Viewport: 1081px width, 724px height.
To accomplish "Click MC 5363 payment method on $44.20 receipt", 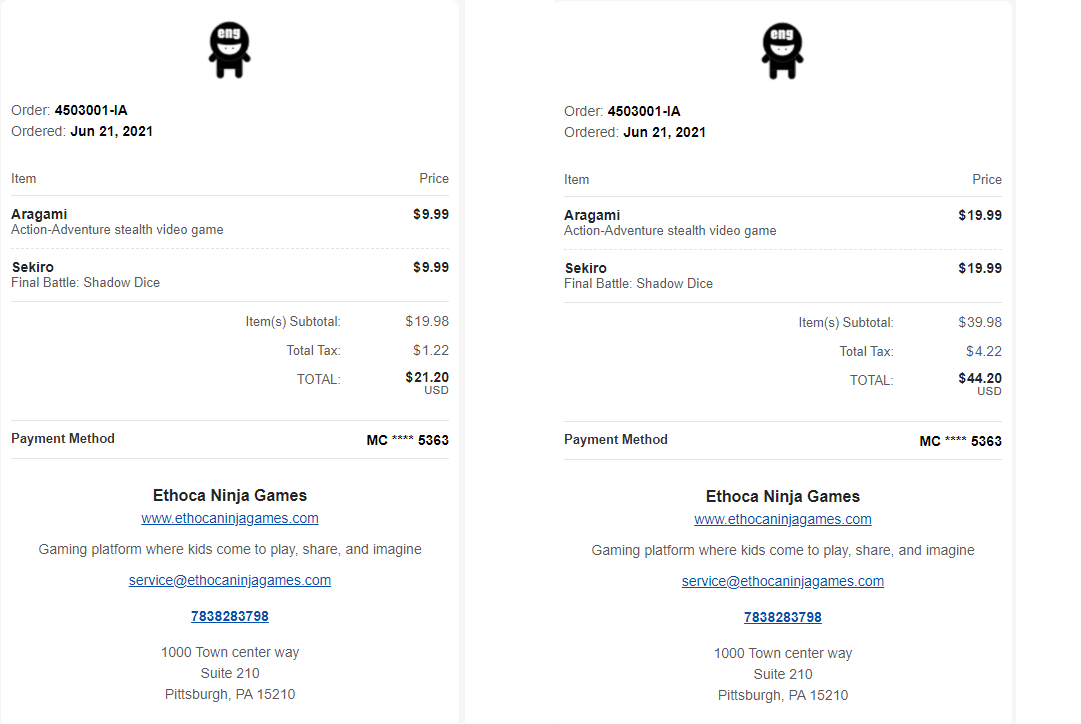I will click(960, 441).
